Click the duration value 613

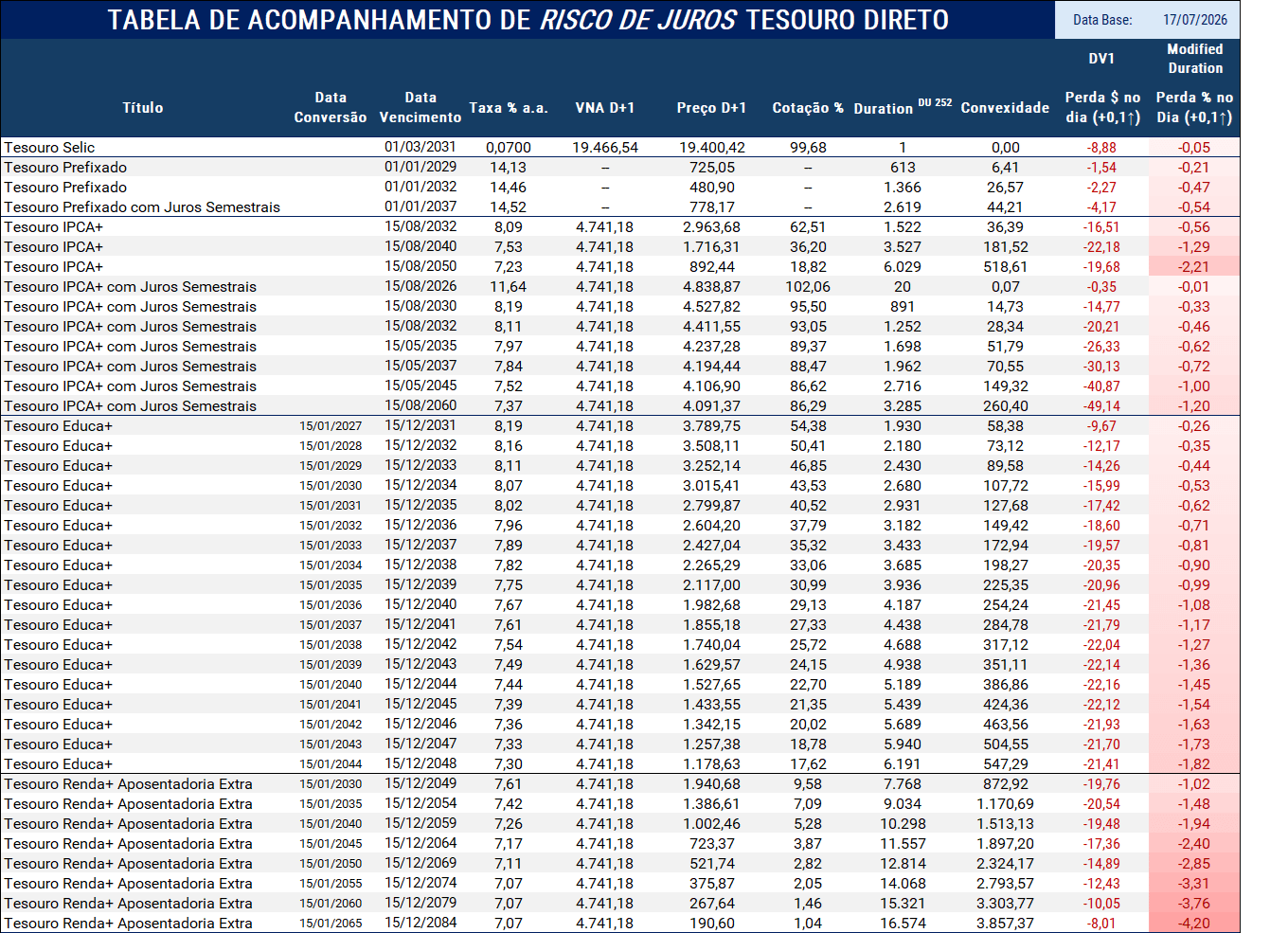(903, 168)
